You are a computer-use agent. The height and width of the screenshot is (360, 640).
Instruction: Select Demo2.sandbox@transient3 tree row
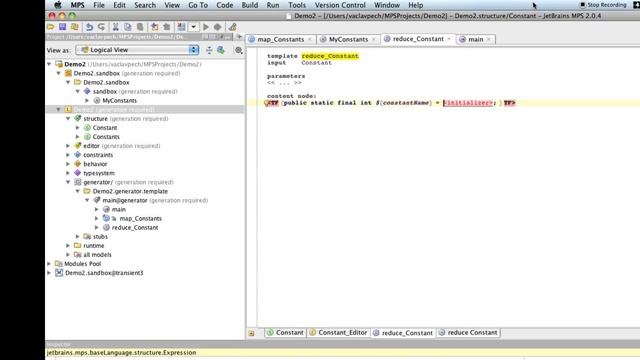(104, 273)
